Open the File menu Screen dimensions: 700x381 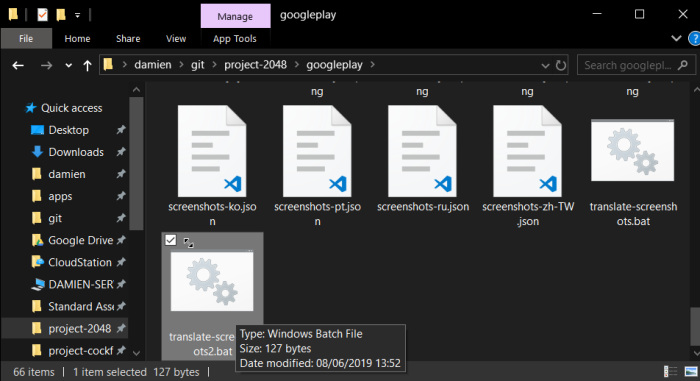point(26,38)
